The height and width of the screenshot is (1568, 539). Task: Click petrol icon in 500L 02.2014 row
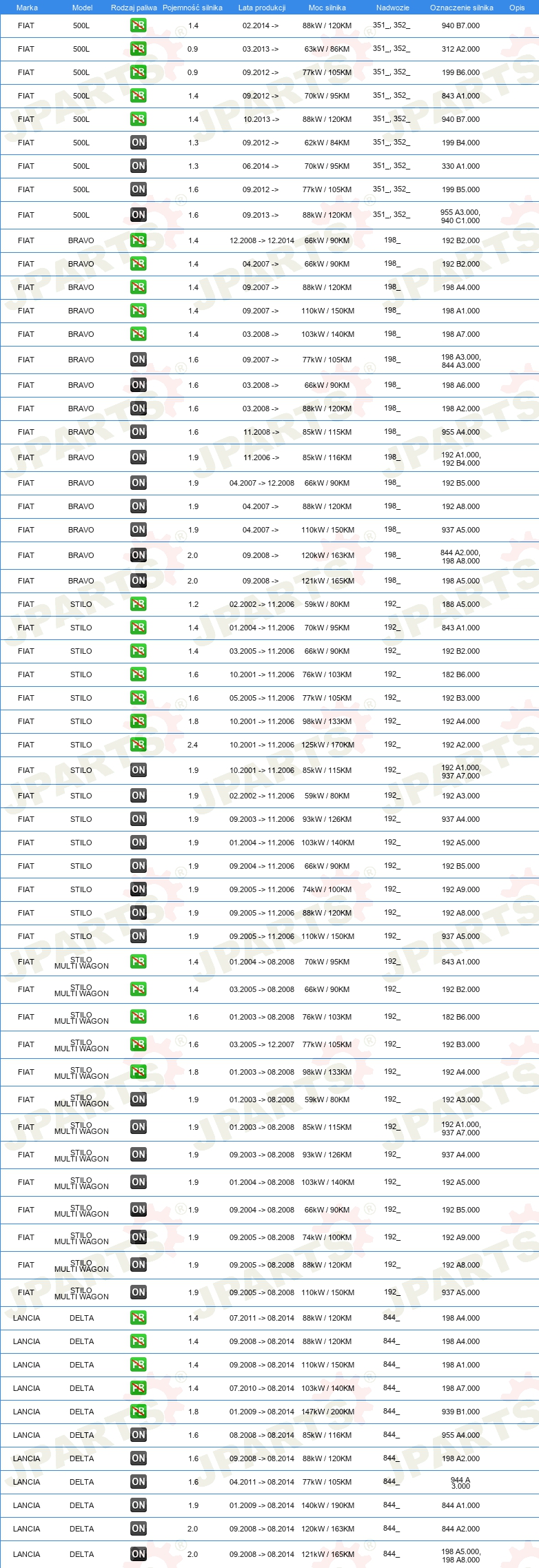click(139, 25)
